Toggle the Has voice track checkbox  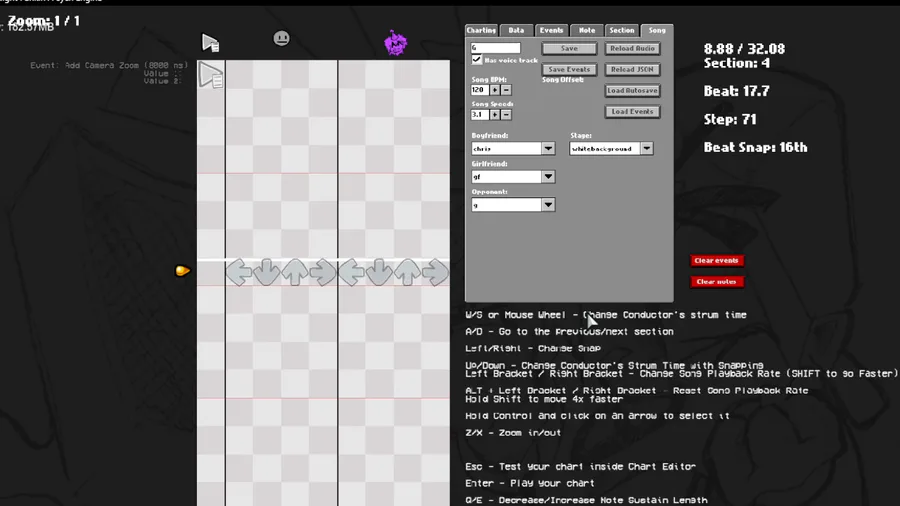tap(476, 60)
